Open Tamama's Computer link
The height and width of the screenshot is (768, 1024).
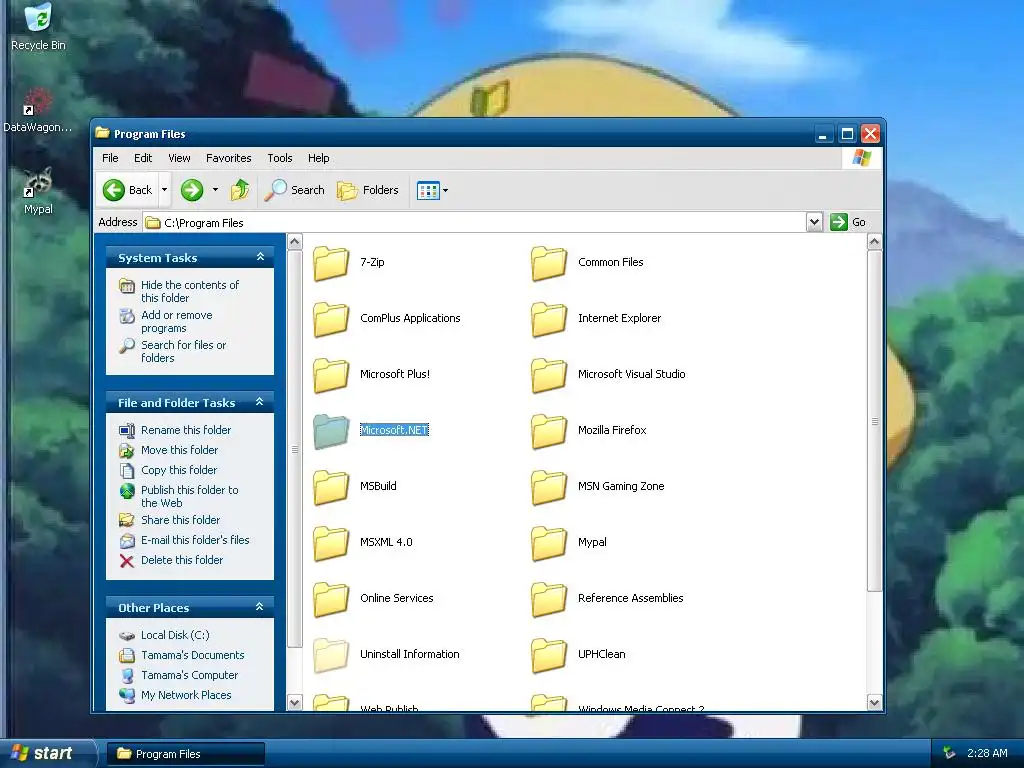point(189,675)
